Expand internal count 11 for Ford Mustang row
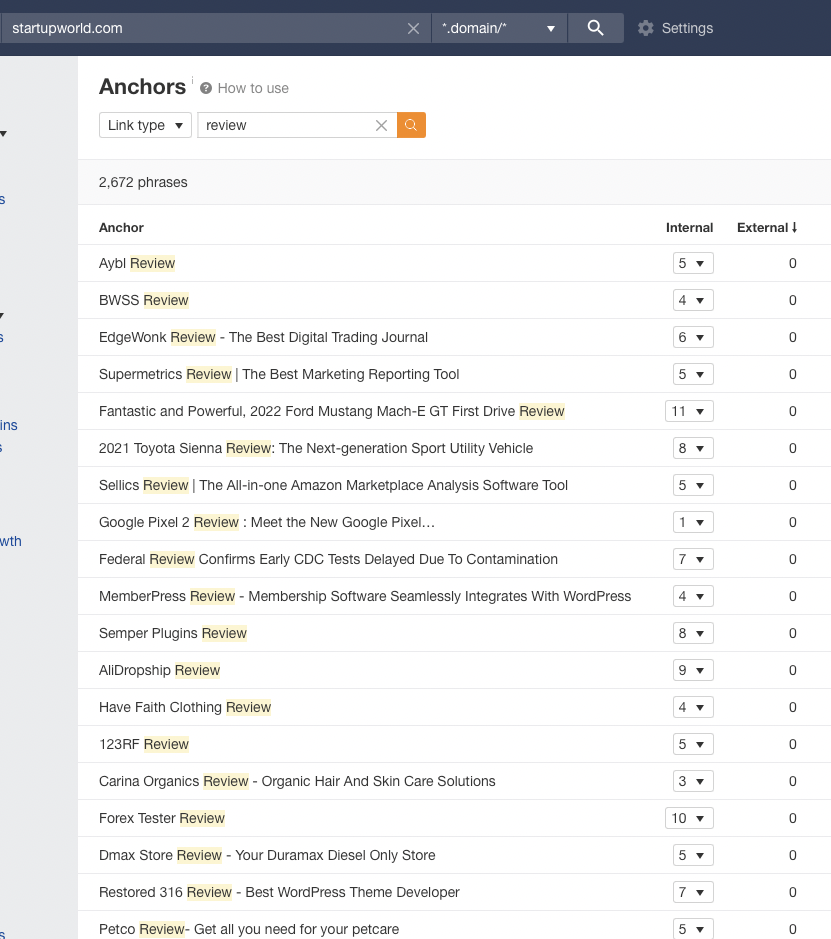This screenshot has height=939, width=831. point(689,411)
